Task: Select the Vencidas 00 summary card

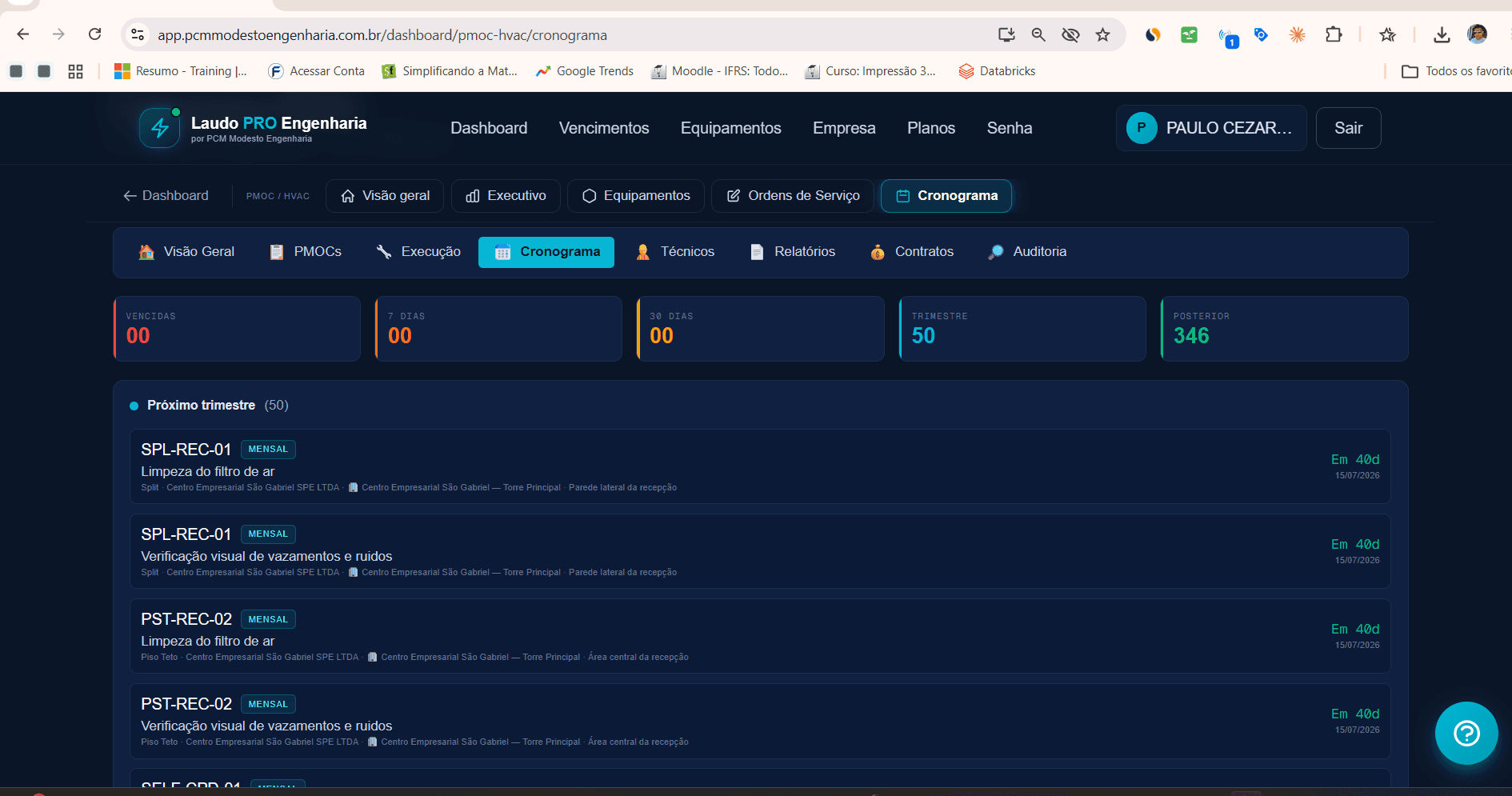Action: point(237,329)
